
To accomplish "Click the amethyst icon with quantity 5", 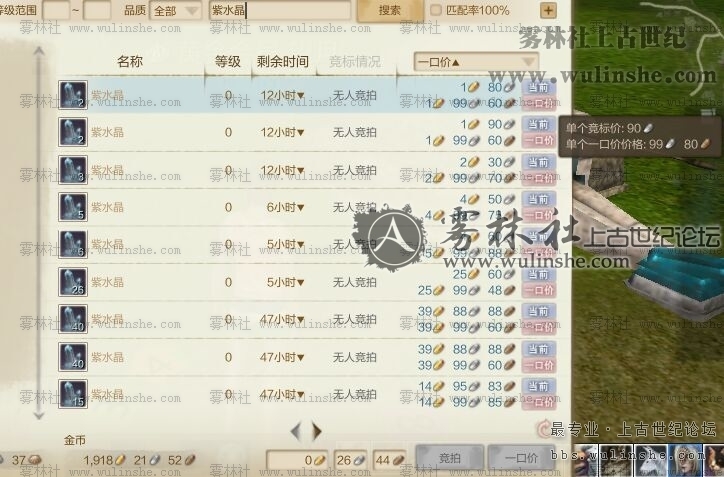I will click(73, 207).
